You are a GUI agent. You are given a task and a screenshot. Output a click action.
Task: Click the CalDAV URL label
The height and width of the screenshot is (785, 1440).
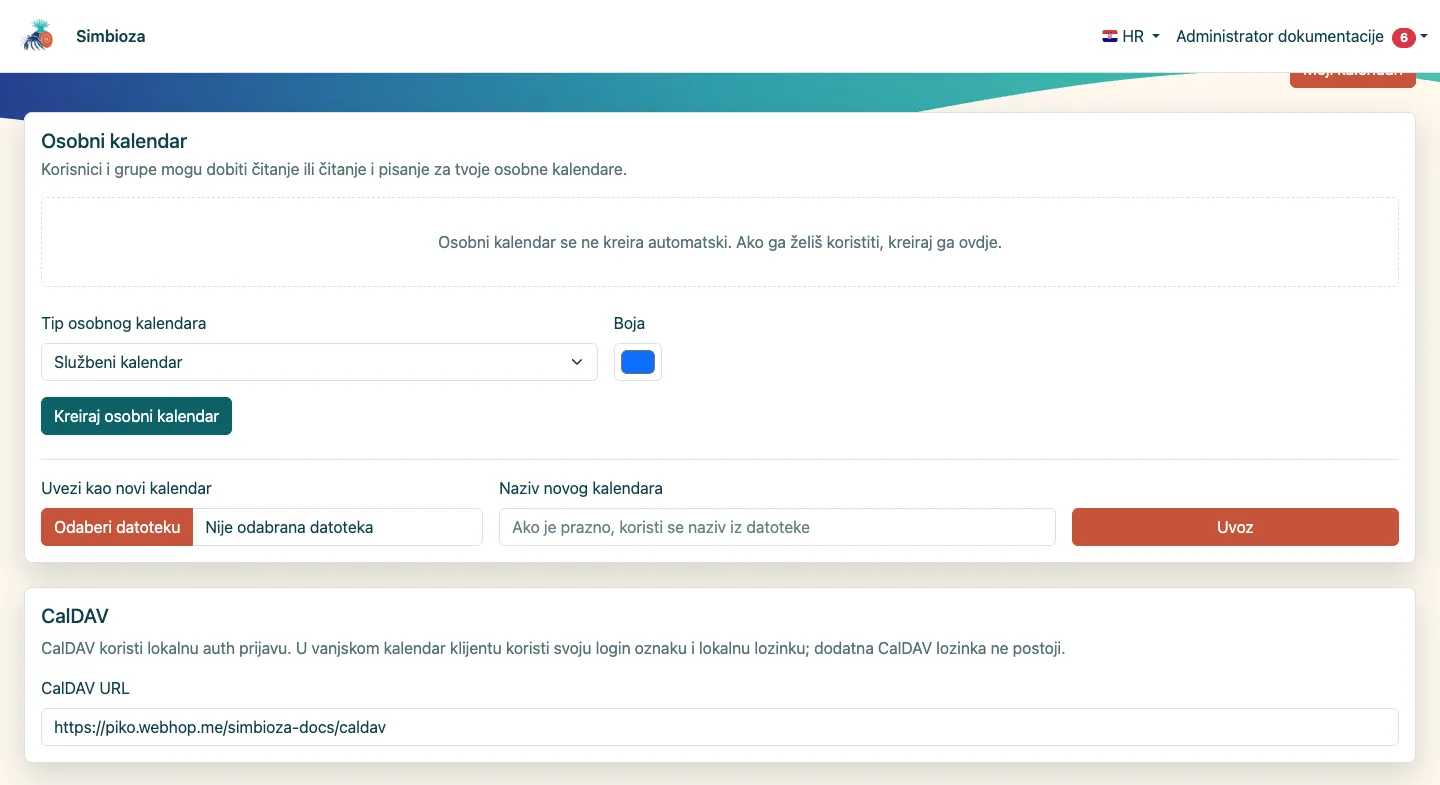click(x=85, y=688)
